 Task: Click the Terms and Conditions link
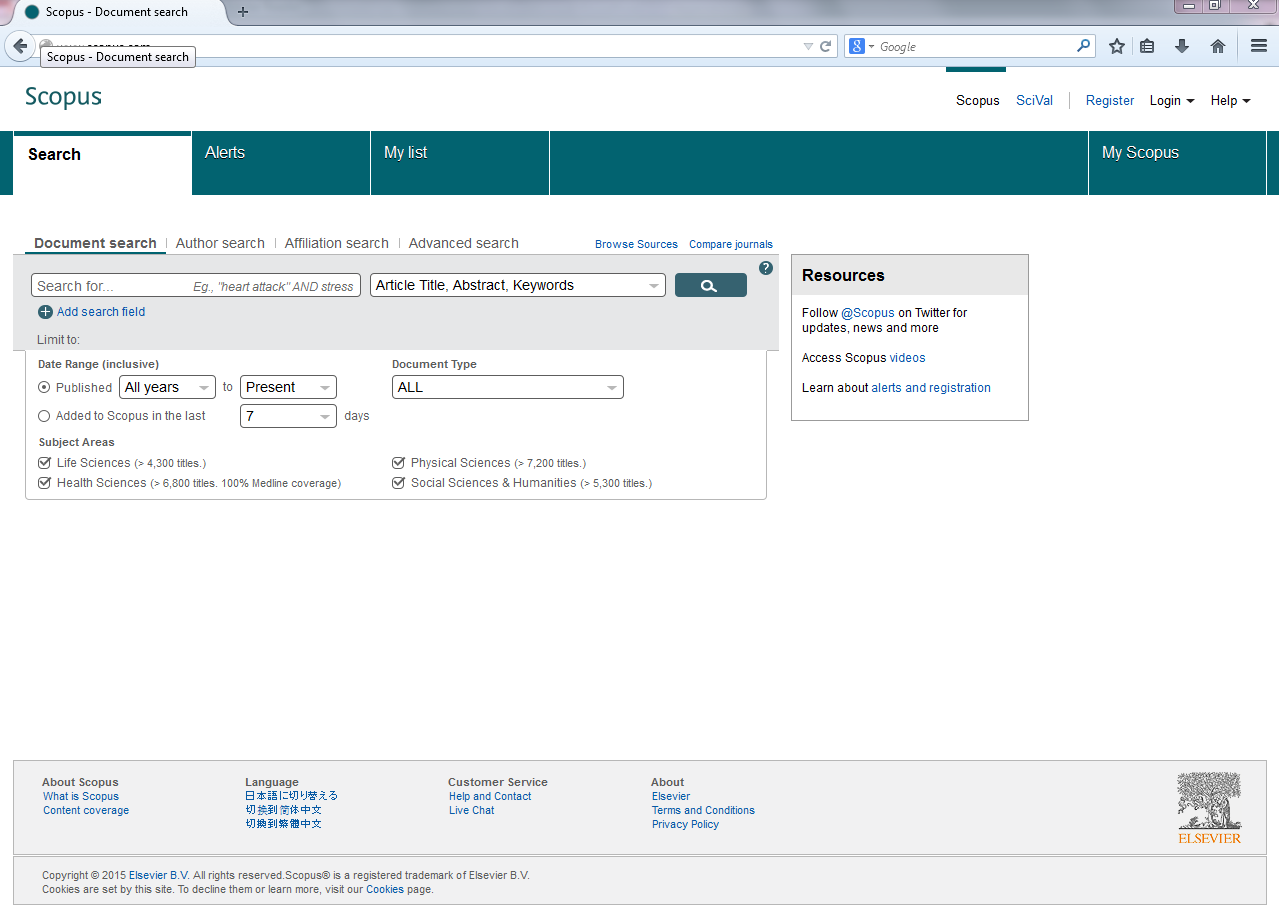[x=703, y=810]
